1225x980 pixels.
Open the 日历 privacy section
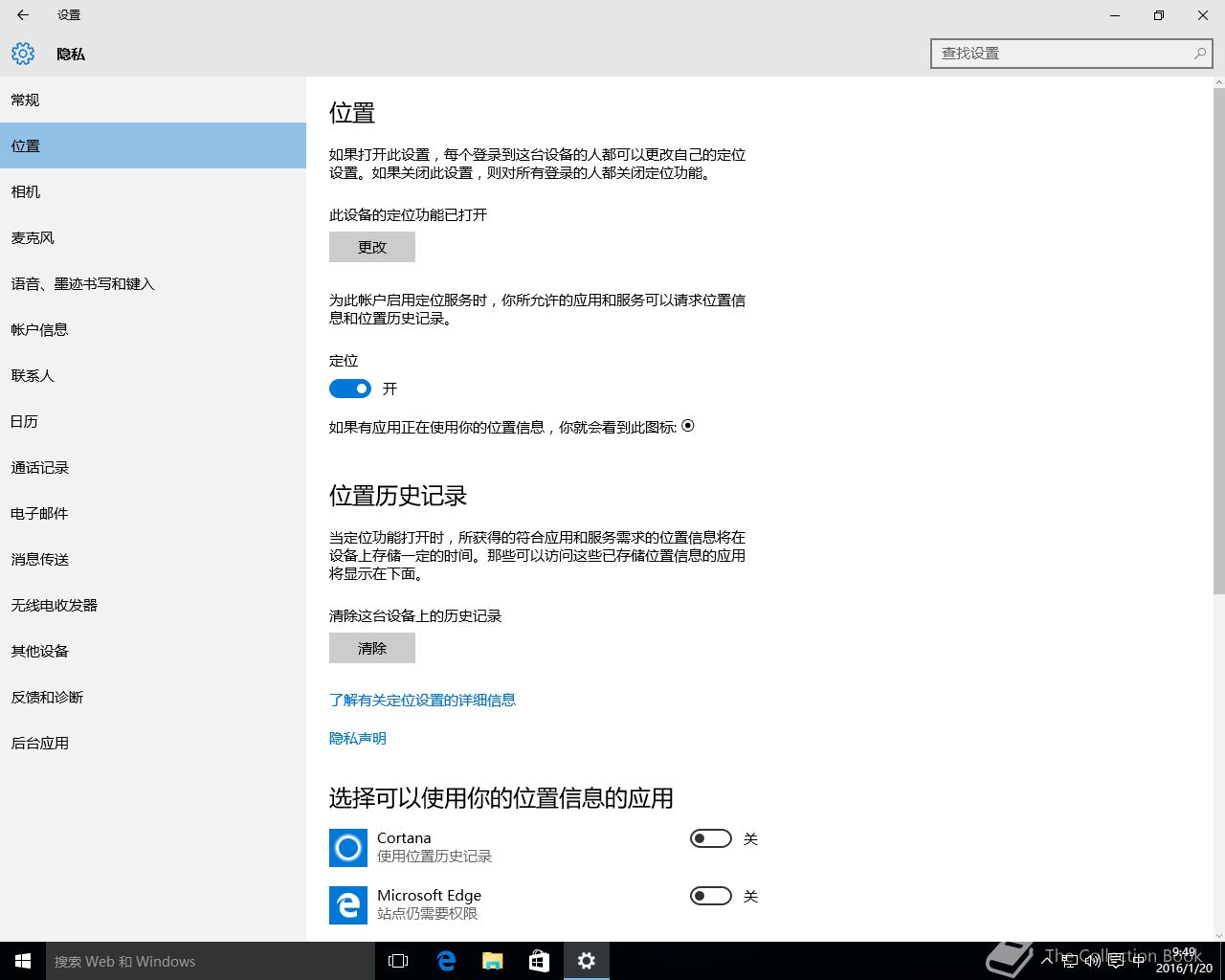pos(153,421)
